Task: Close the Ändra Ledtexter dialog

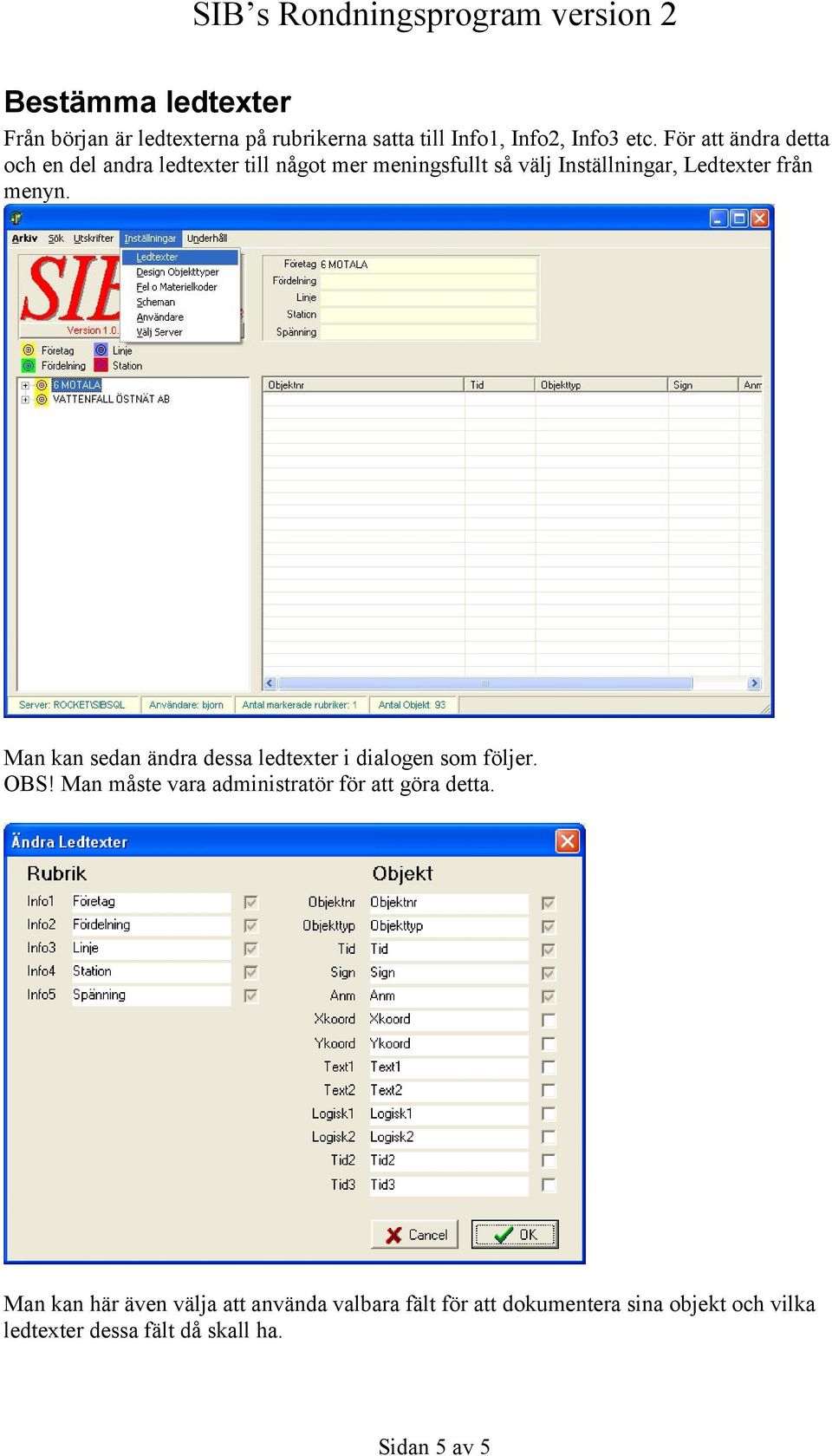Action: point(567,841)
